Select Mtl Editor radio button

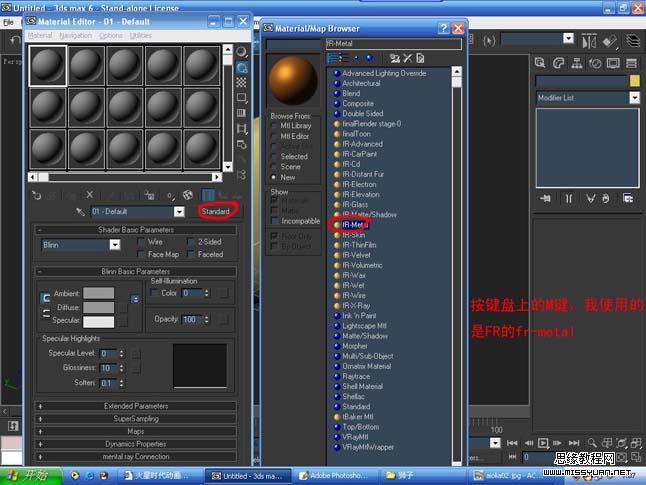pos(274,136)
